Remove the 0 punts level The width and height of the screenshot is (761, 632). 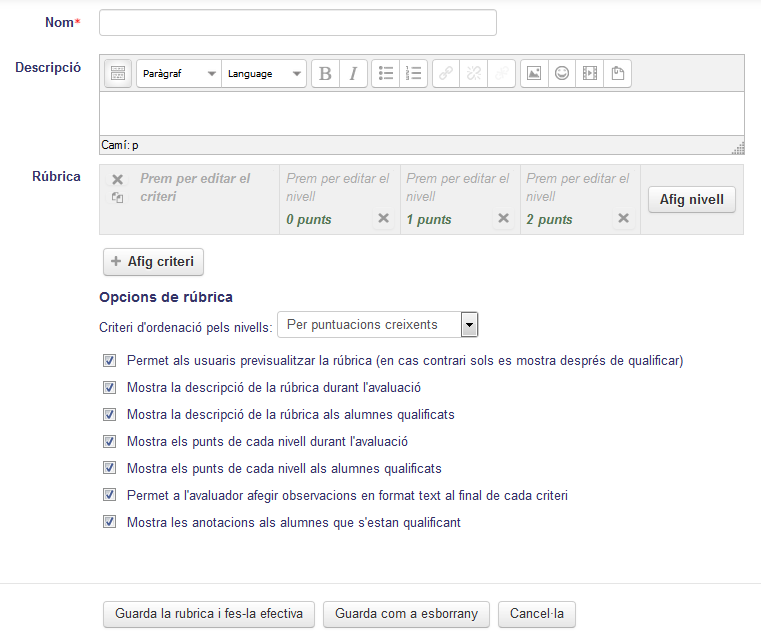(x=383, y=218)
